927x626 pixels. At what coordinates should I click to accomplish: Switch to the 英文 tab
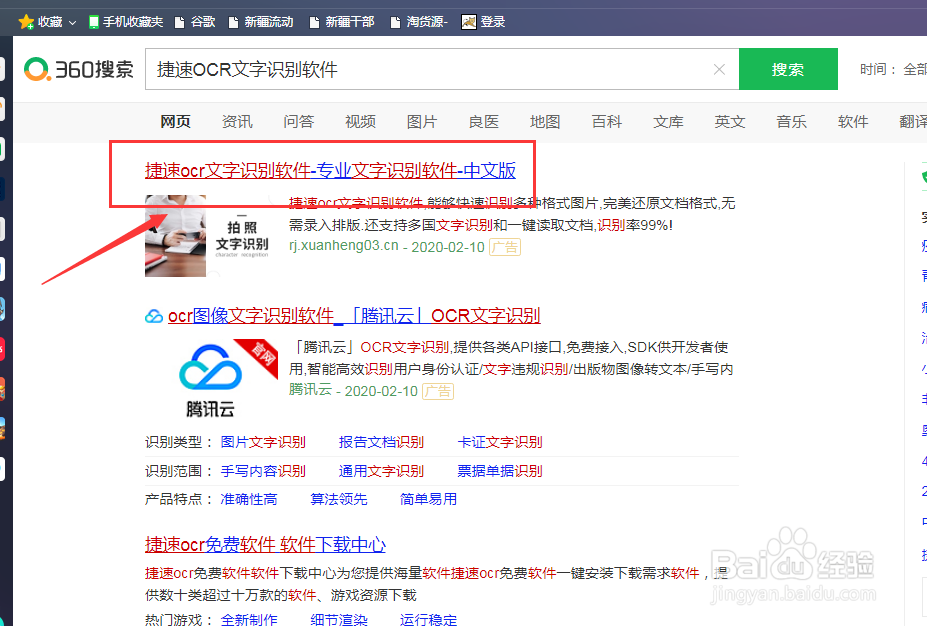[x=730, y=122]
